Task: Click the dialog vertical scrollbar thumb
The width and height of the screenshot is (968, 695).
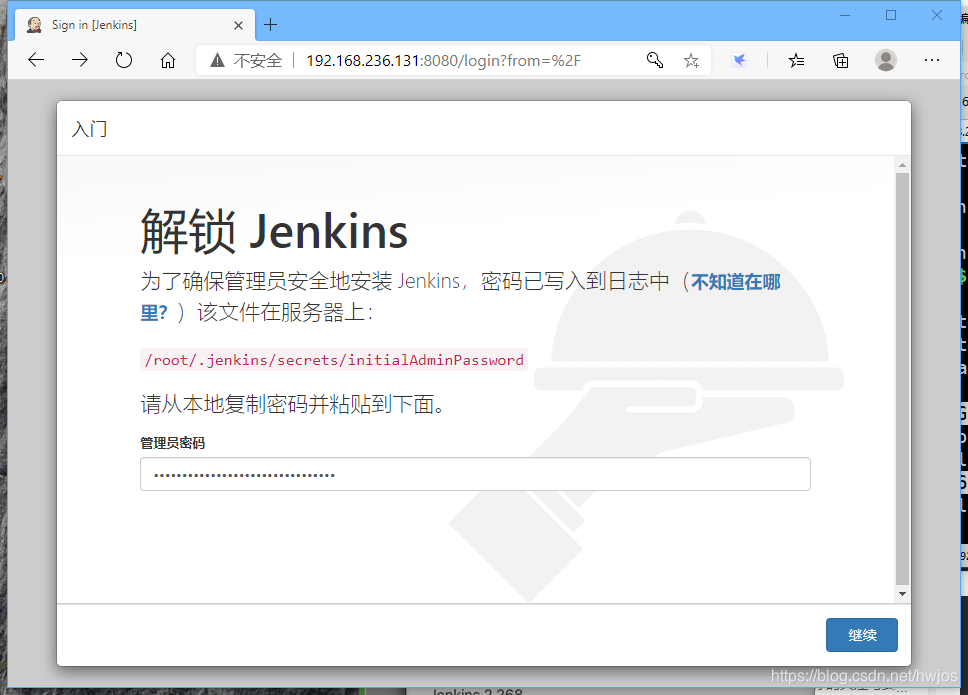Action: pos(903,378)
